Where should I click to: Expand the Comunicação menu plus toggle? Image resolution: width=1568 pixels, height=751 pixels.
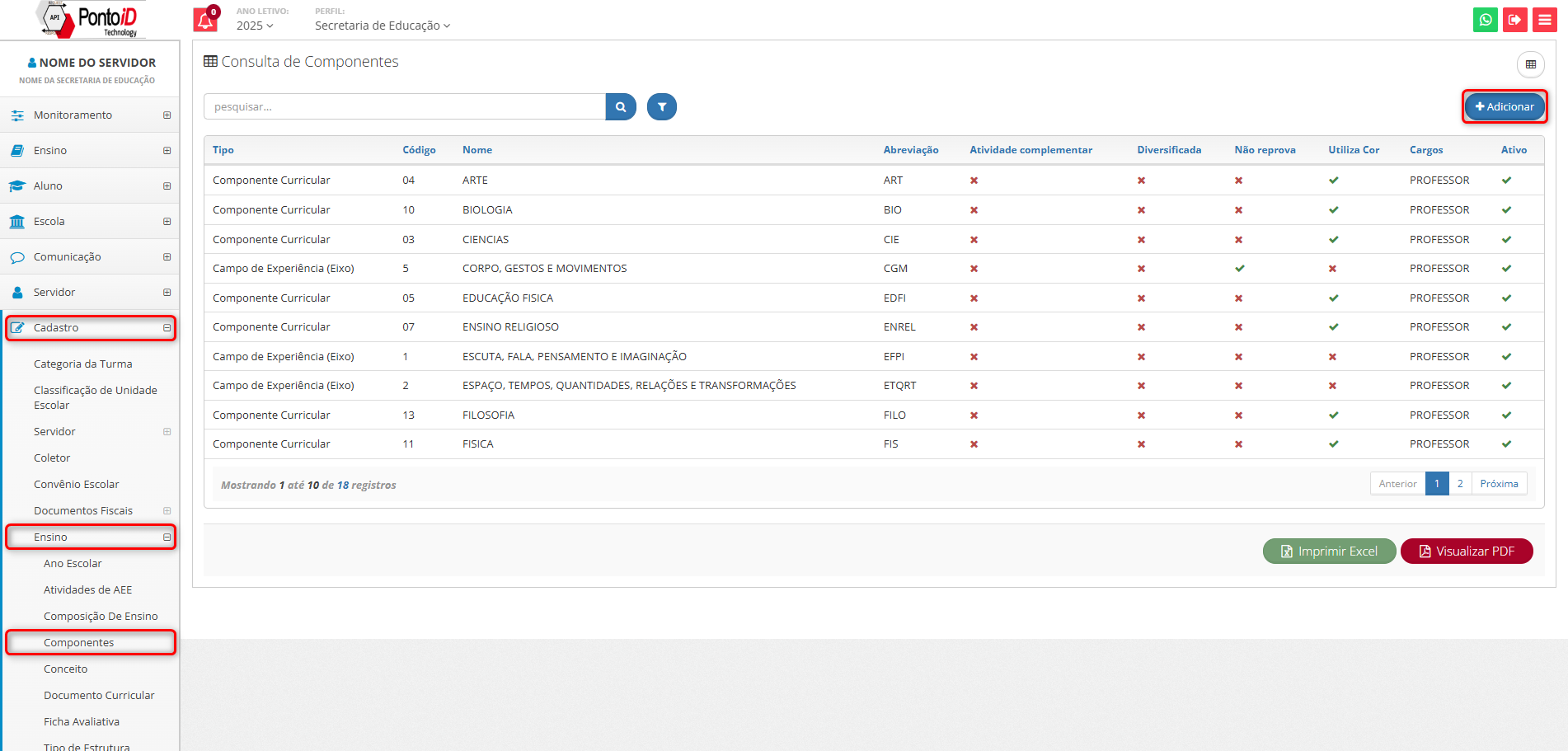point(167,257)
